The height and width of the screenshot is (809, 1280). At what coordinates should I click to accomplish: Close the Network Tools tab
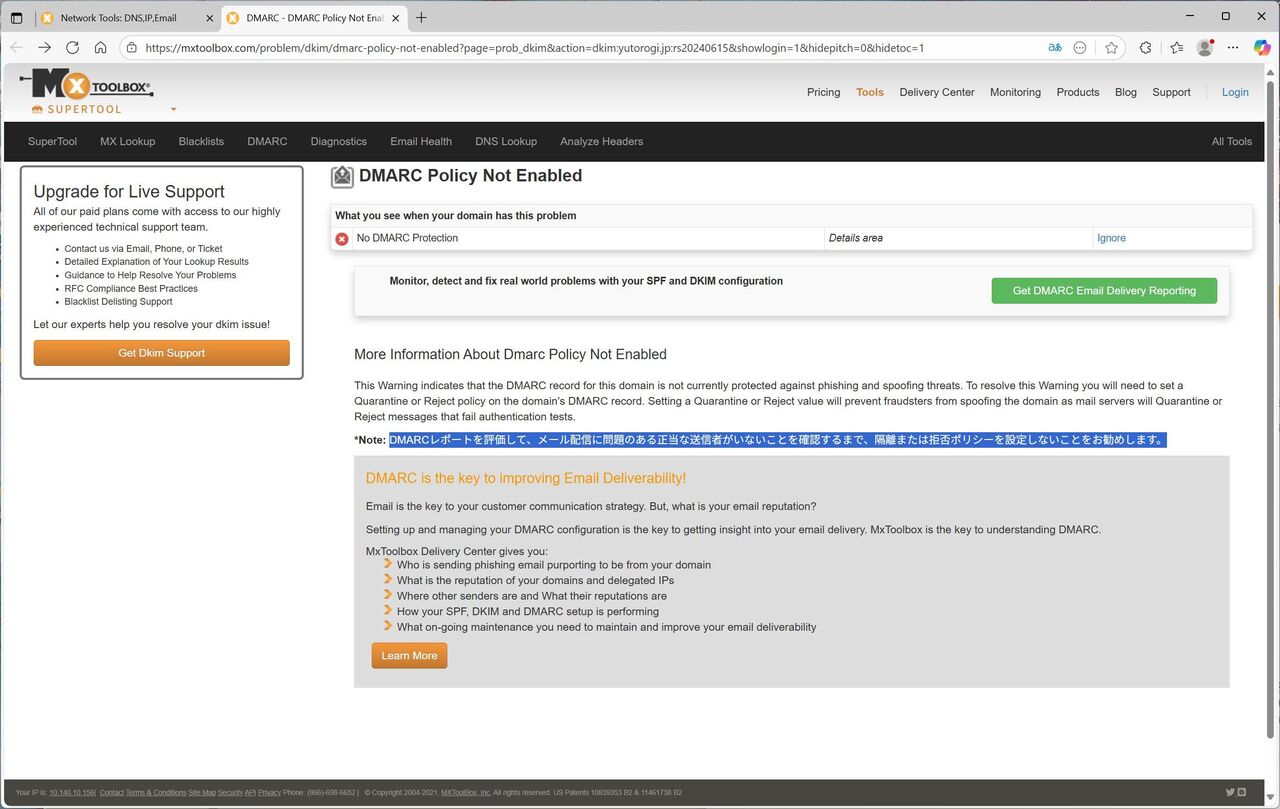208,18
